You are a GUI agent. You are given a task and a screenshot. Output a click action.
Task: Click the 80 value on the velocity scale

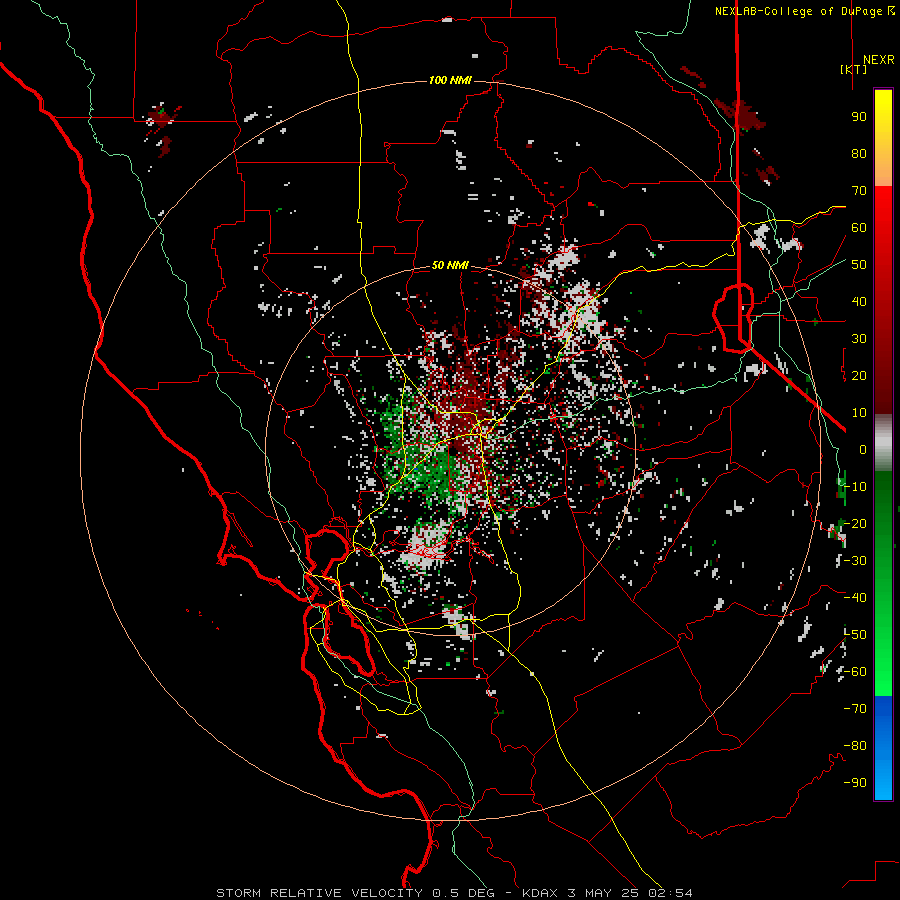tap(859, 154)
